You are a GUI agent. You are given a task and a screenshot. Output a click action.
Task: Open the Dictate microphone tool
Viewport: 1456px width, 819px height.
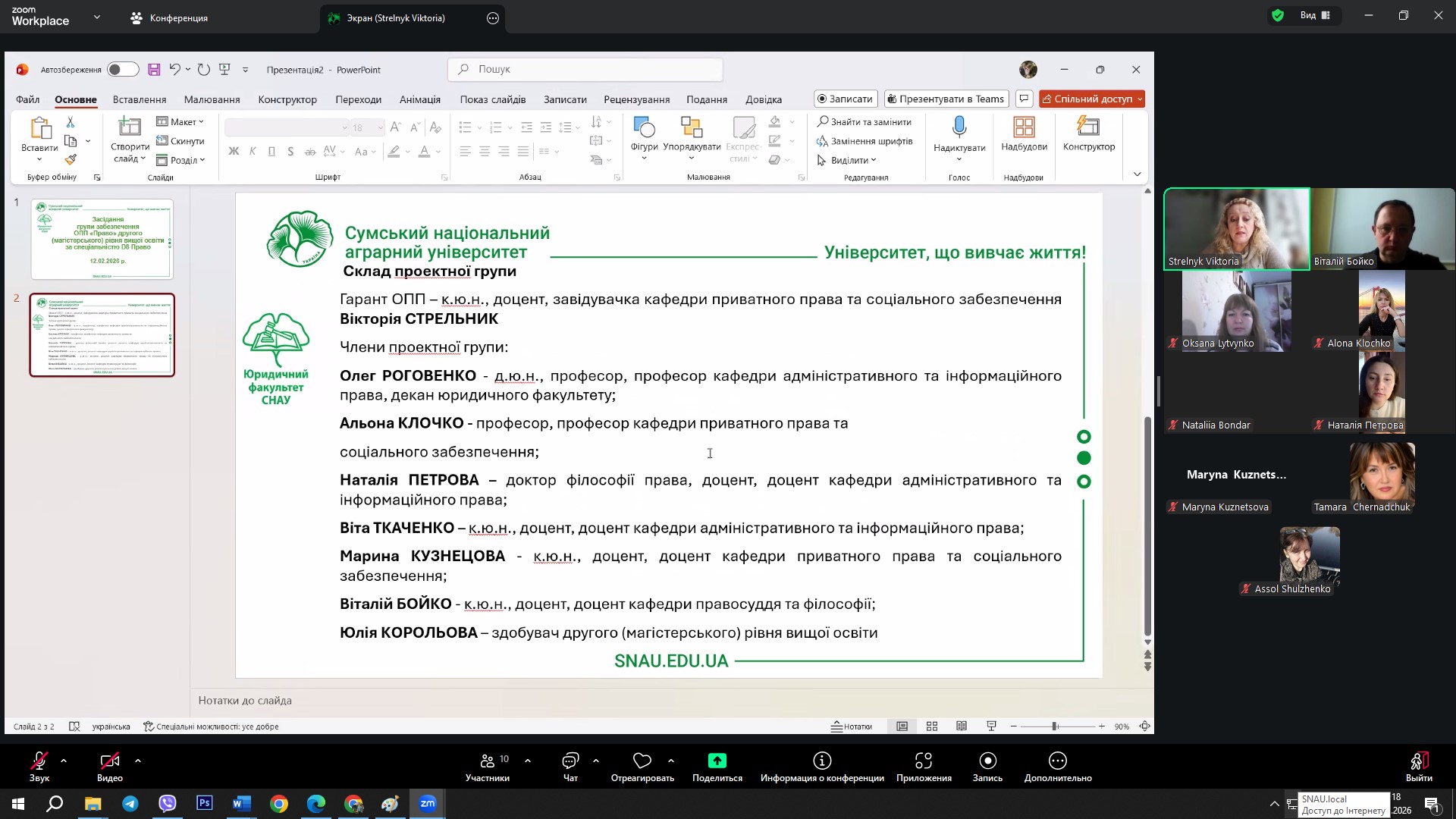coord(959,127)
